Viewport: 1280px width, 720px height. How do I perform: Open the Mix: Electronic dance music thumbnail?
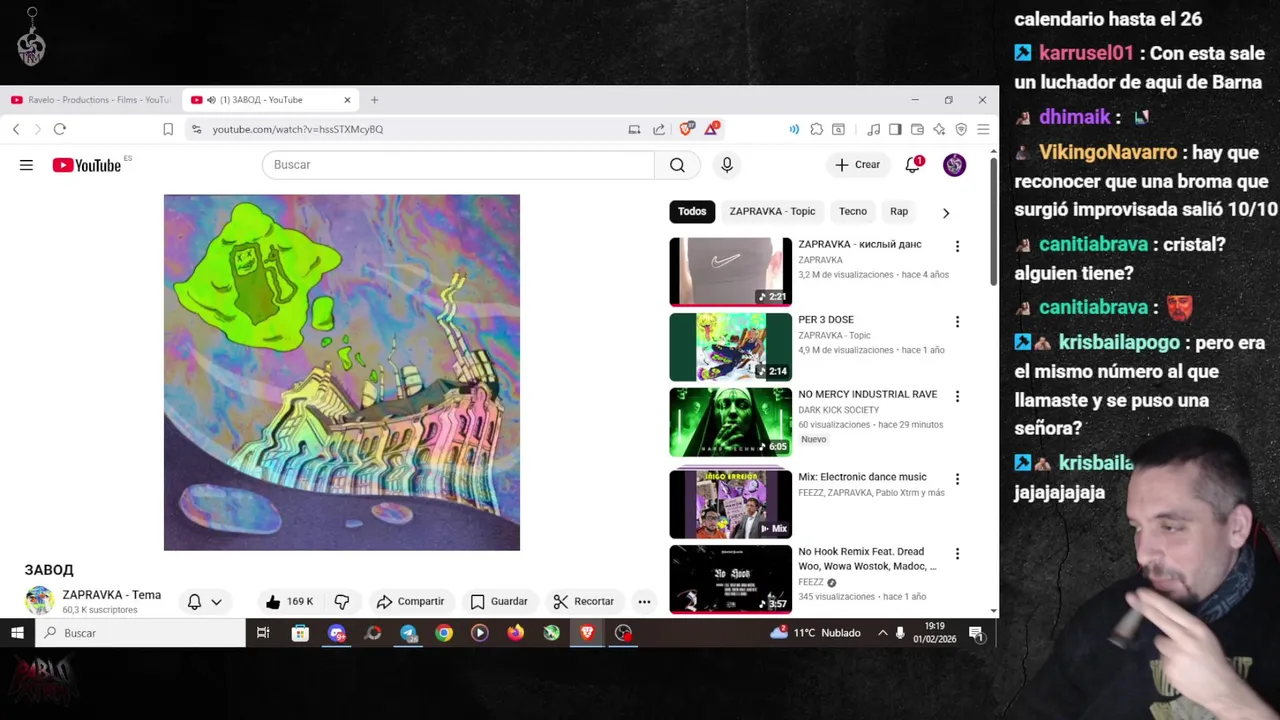click(730, 503)
